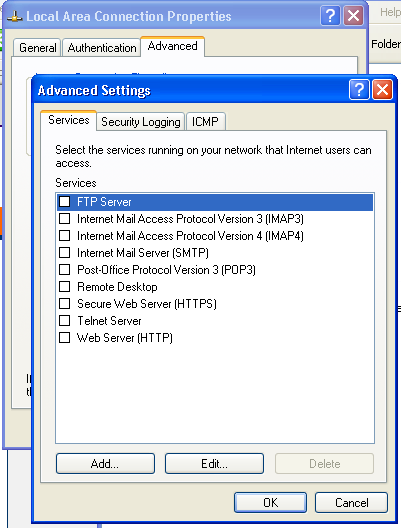
Task: Check the Web Server (HTTP) service
Action: tap(65, 337)
